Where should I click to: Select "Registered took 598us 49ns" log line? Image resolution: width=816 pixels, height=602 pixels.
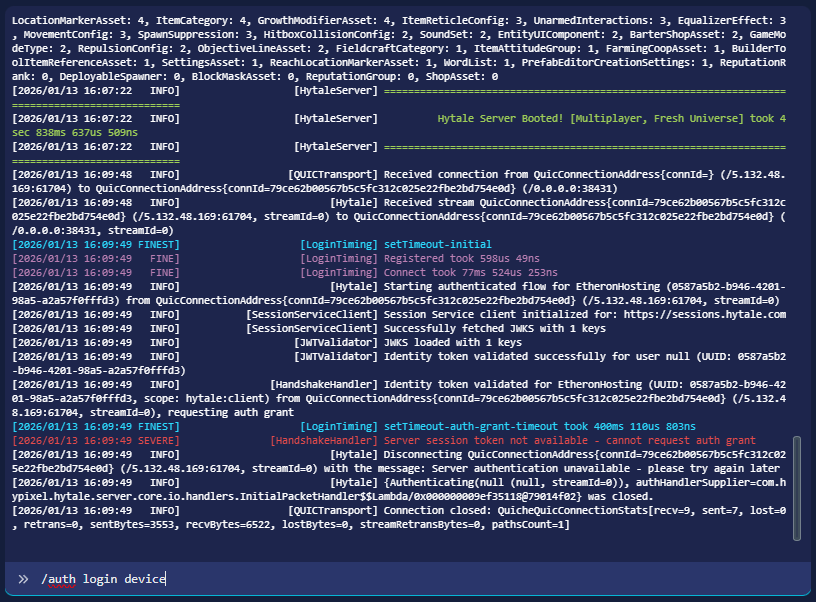click(462, 258)
